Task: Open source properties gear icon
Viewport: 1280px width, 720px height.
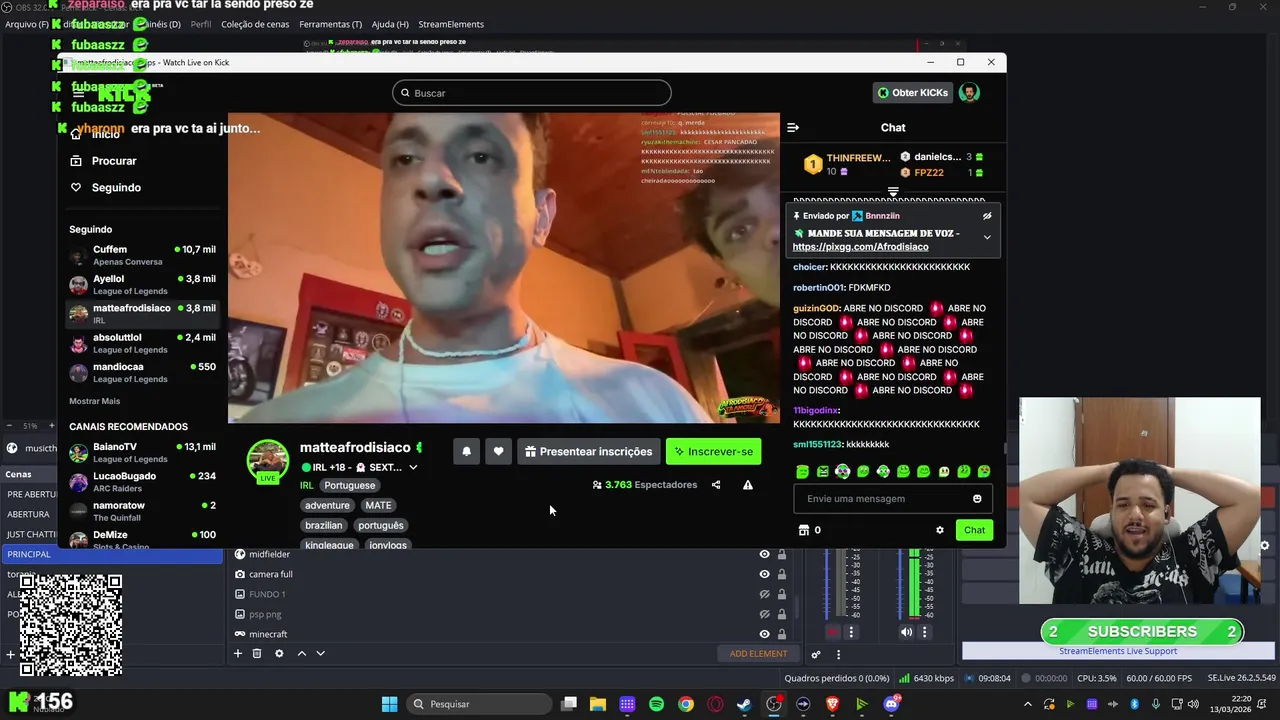Action: [x=279, y=654]
